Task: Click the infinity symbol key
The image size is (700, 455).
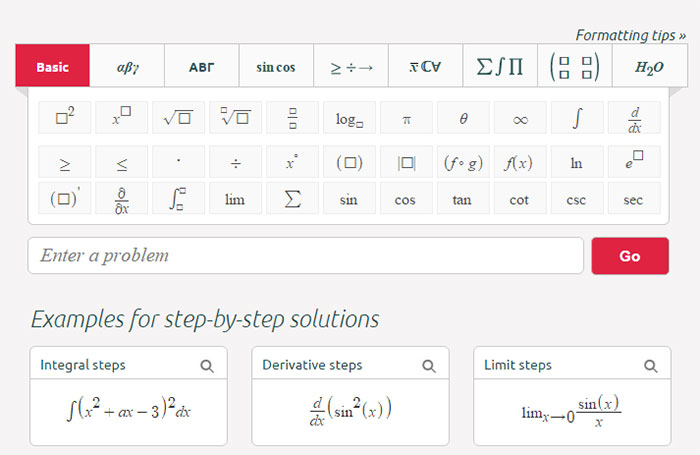Action: [520, 117]
